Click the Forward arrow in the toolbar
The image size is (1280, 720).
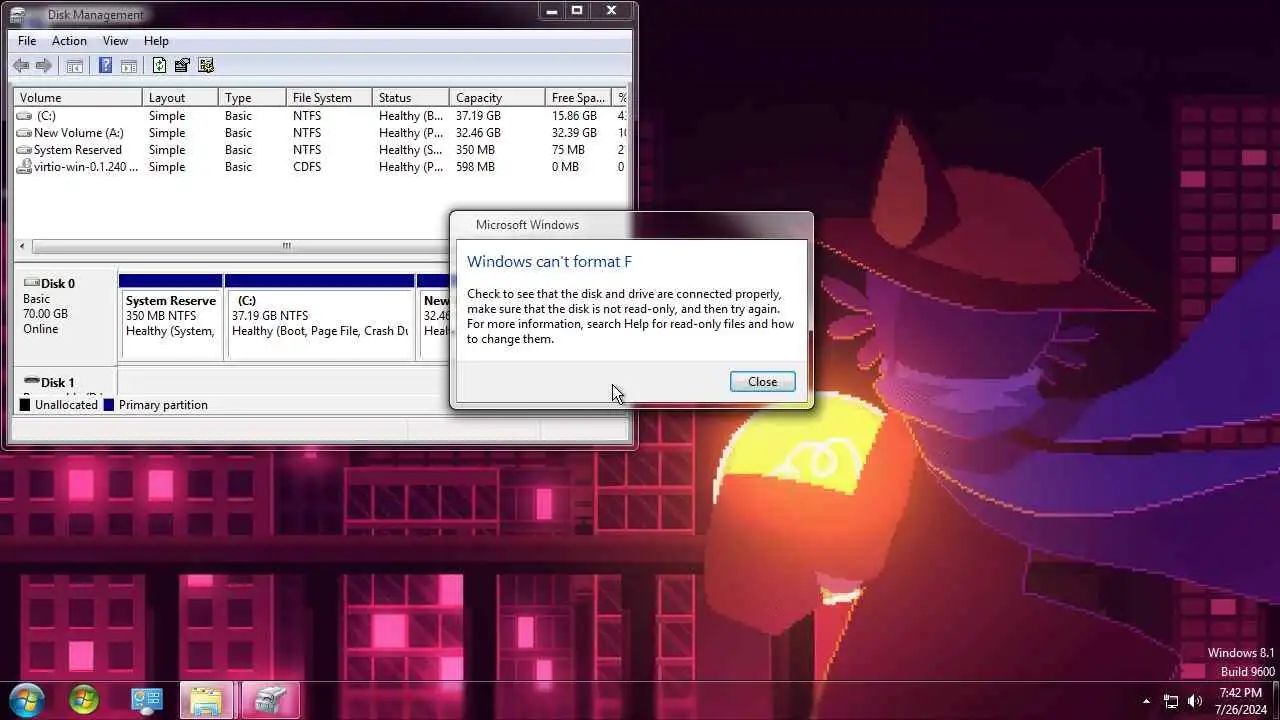pyautogui.click(x=44, y=66)
